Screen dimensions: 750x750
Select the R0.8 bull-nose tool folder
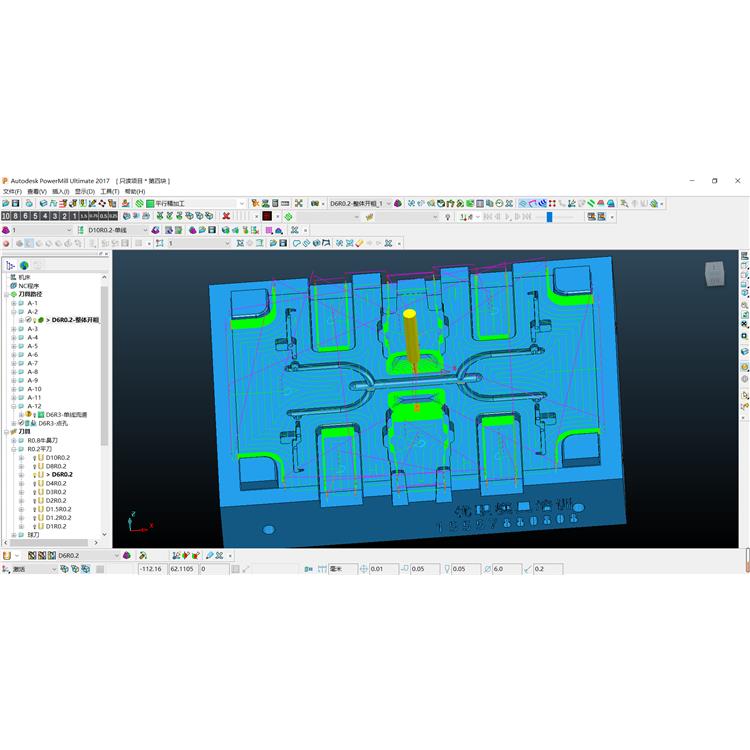pyautogui.click(x=42, y=441)
